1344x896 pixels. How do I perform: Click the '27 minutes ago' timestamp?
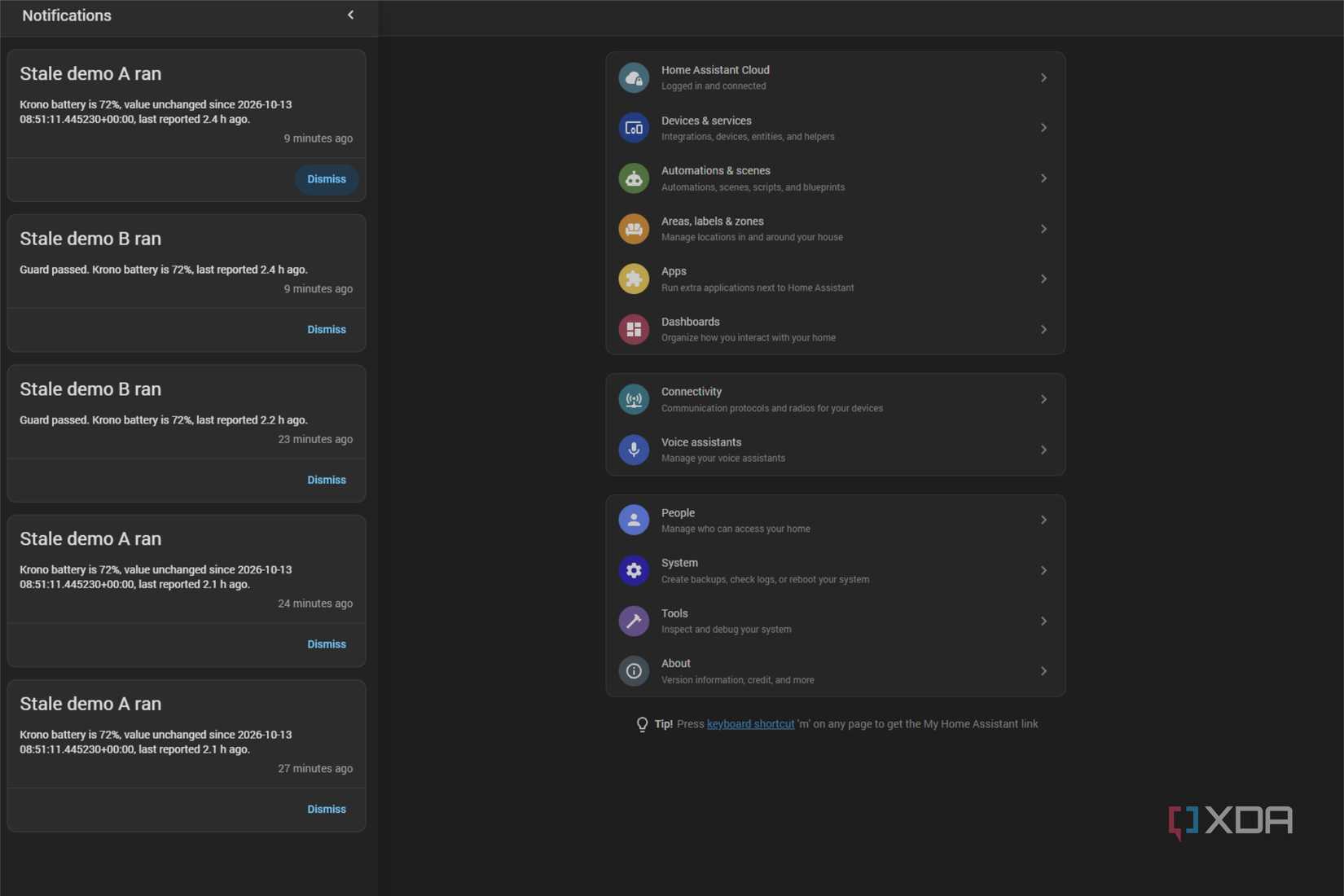(315, 768)
